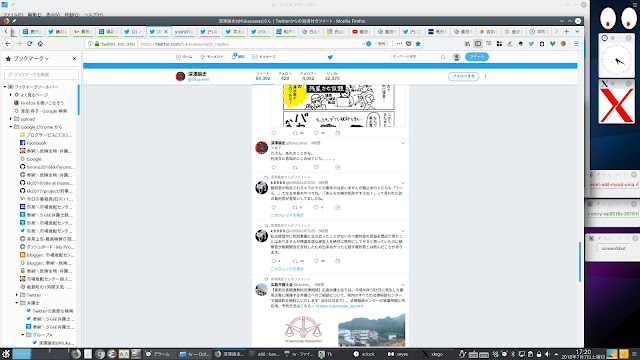
Task: Click the Firefox address bar URL
Action: [x=184, y=44]
